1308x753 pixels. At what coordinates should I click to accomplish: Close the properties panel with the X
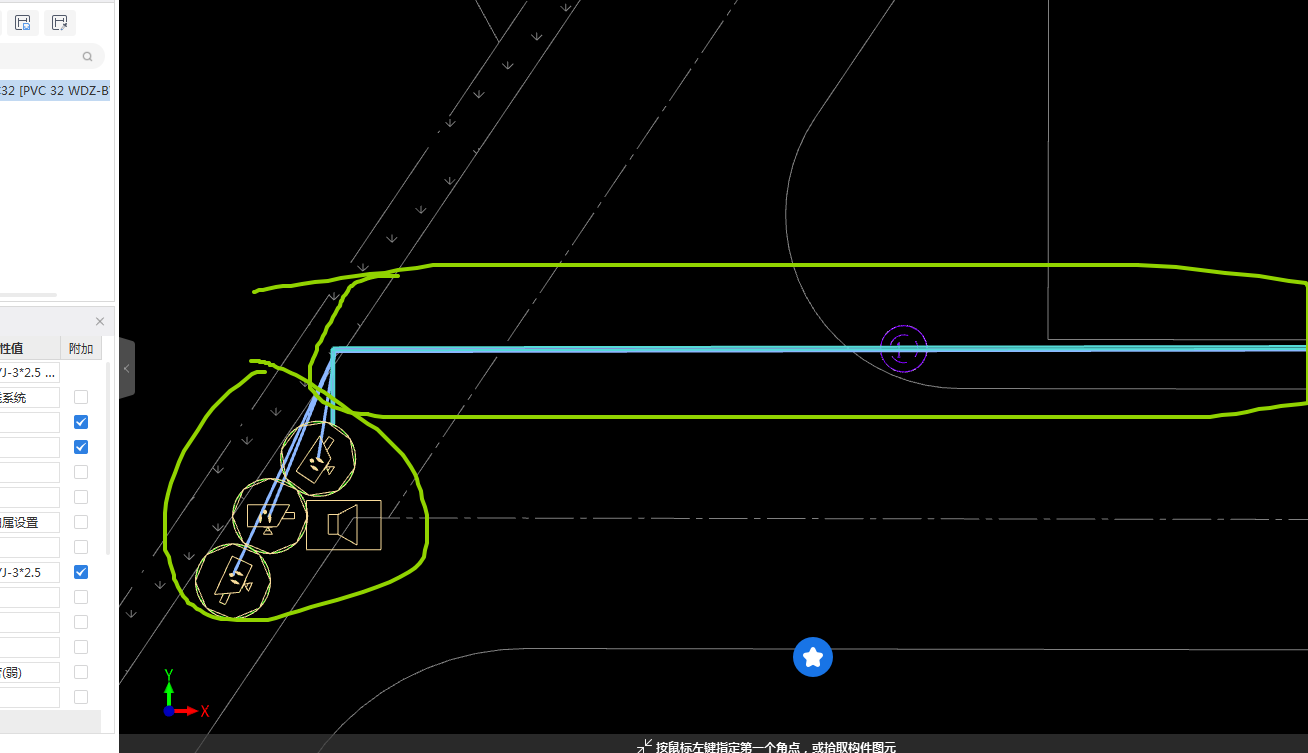(x=100, y=321)
